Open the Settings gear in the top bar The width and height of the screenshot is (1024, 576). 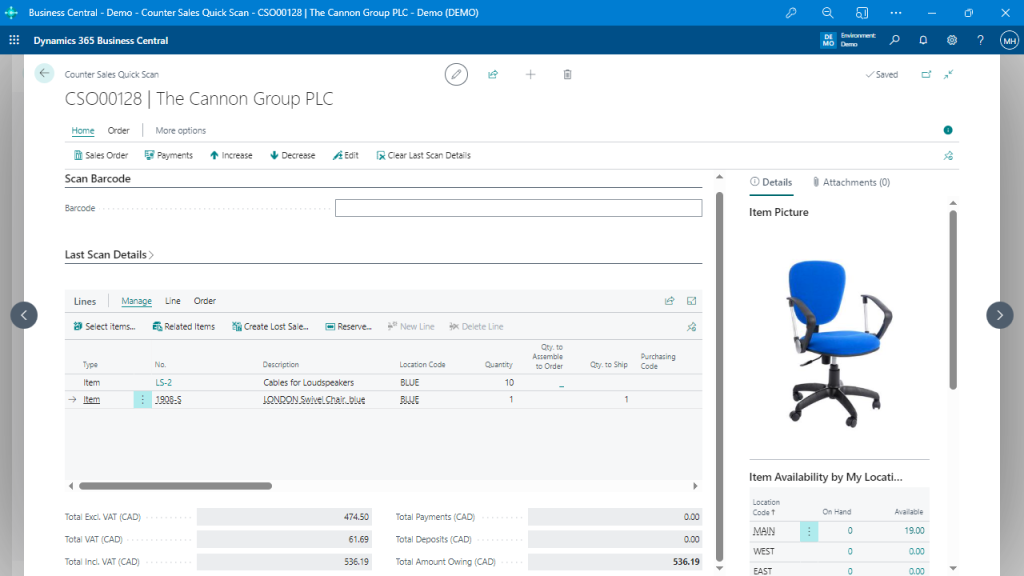click(x=952, y=41)
